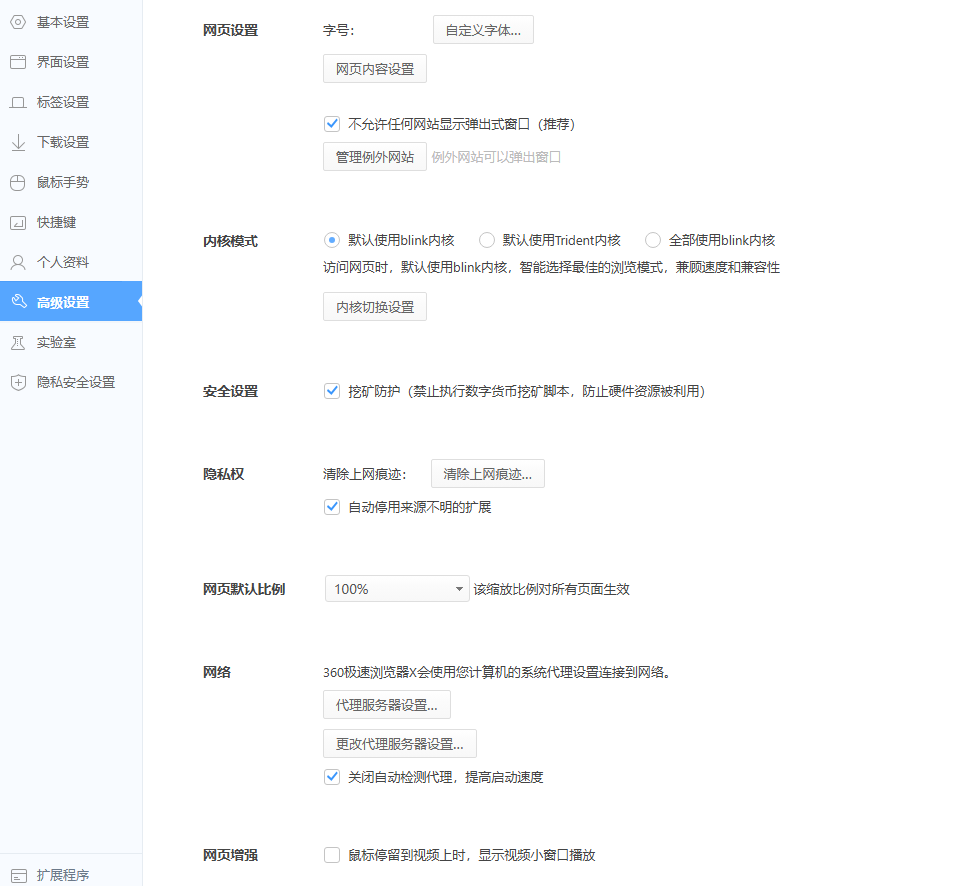Uncheck 不允许任何网站显示弹出式窗口 checkbox

pyautogui.click(x=332, y=124)
